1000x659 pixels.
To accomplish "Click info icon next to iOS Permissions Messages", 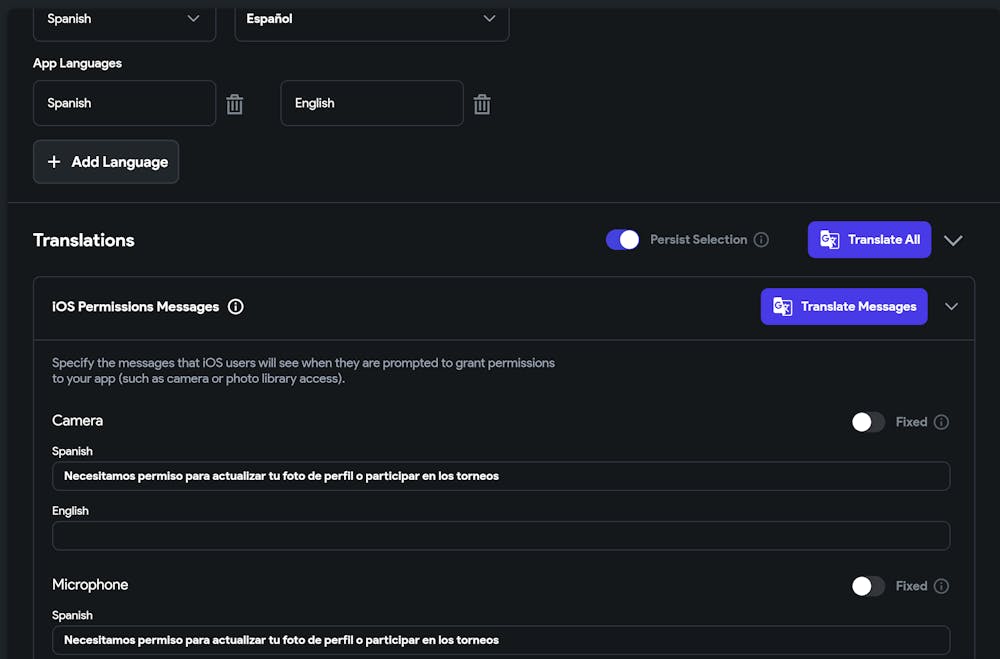I will point(236,307).
